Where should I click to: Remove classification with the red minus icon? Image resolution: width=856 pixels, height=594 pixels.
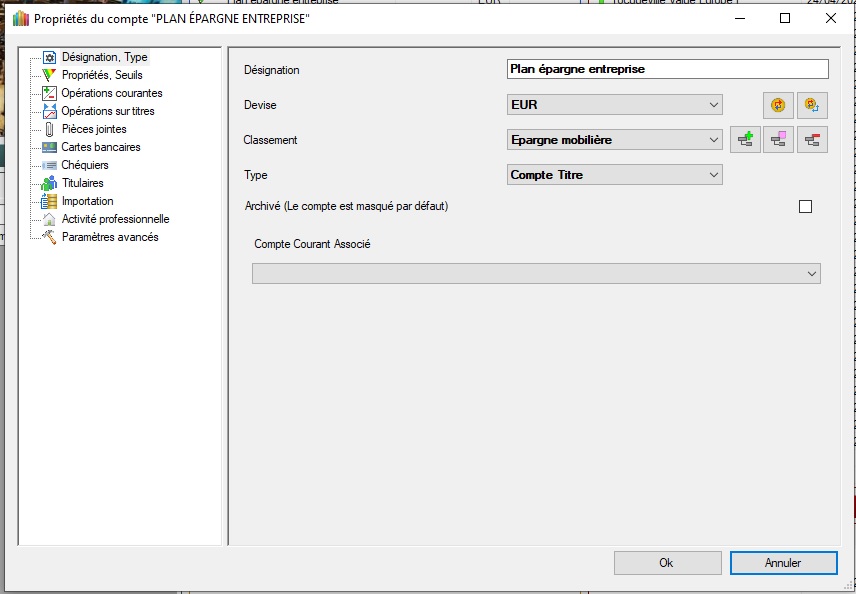[812, 140]
